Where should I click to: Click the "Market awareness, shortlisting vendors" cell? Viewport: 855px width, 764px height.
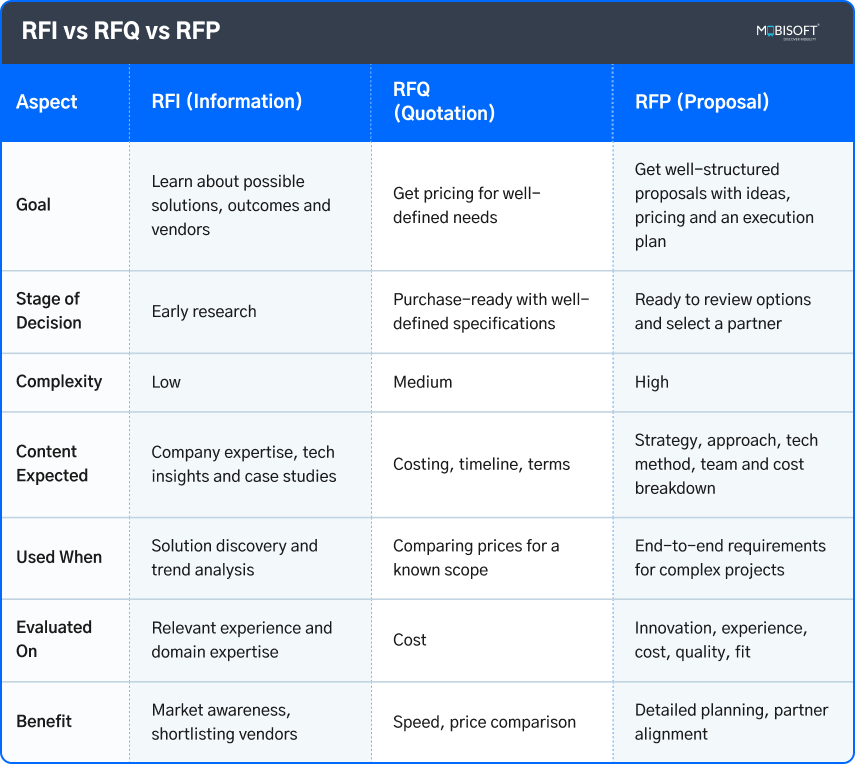coord(224,722)
